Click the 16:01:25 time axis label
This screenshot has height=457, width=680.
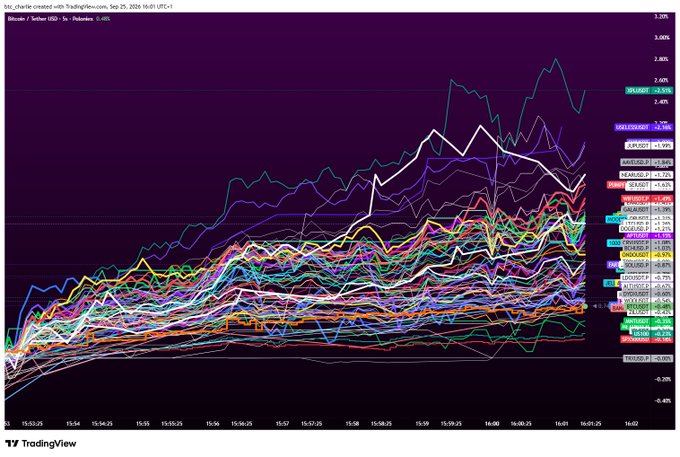[x=590, y=424]
